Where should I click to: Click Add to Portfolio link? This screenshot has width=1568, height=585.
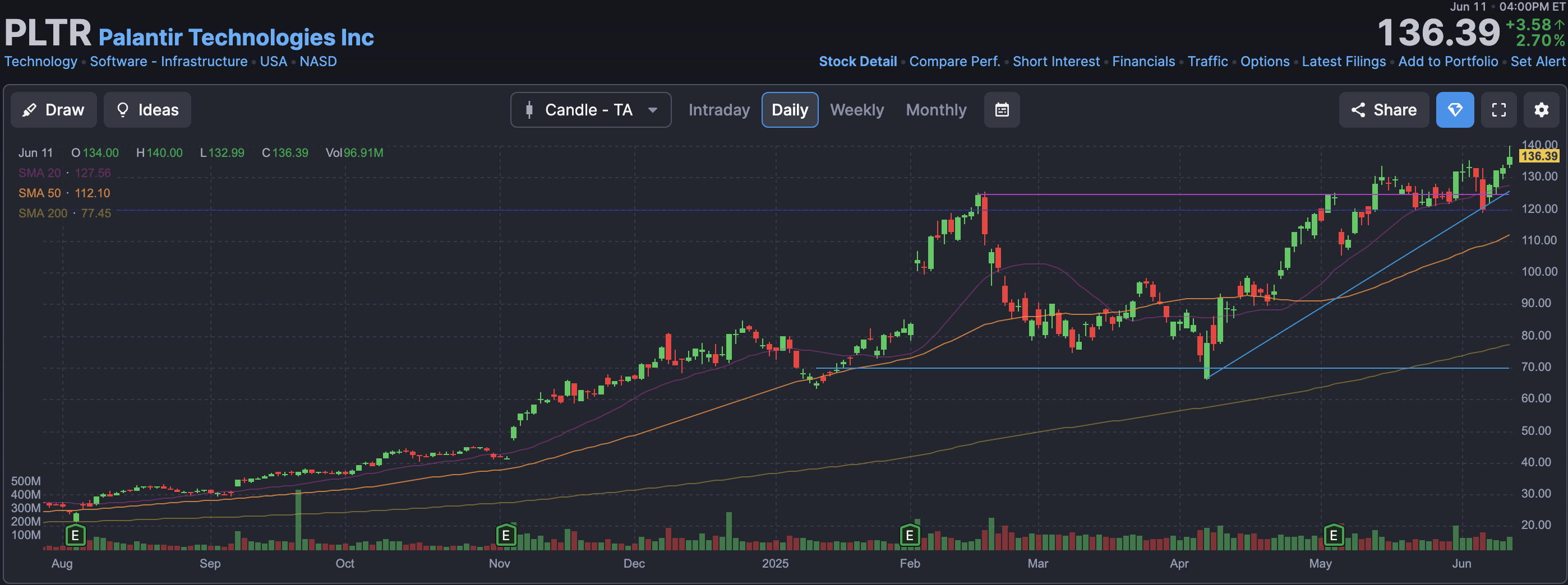coord(1448,62)
